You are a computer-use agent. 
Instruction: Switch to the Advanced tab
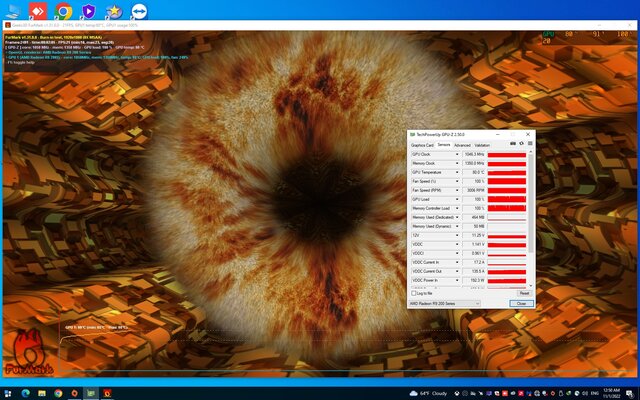pyautogui.click(x=462, y=144)
